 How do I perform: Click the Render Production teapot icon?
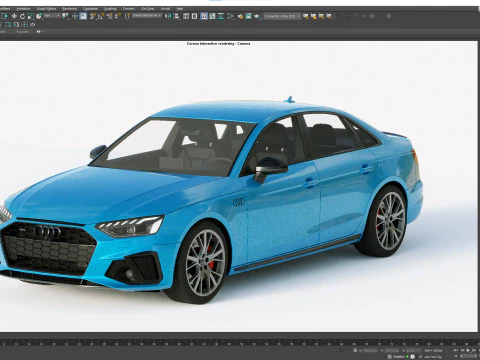tap(257, 16)
